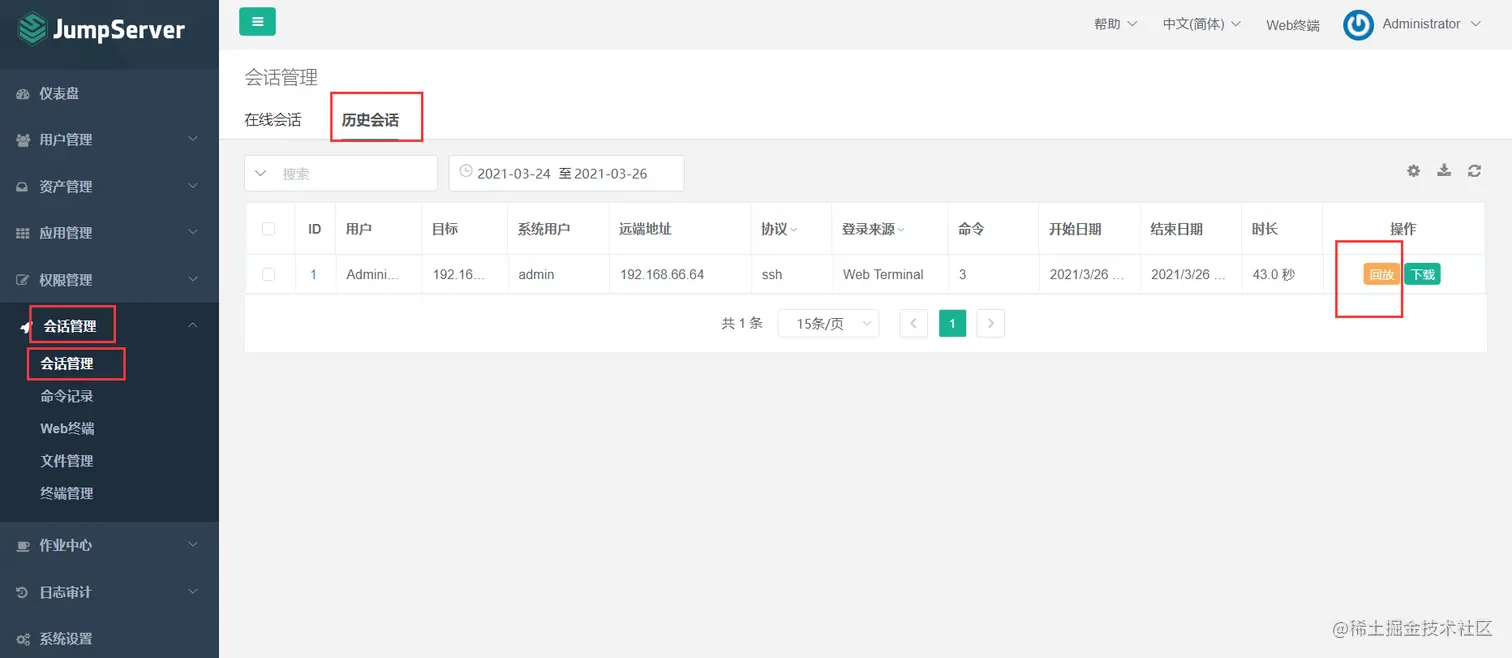Check the checkbox for session row 1
The width and height of the screenshot is (1512, 658).
coord(268,274)
